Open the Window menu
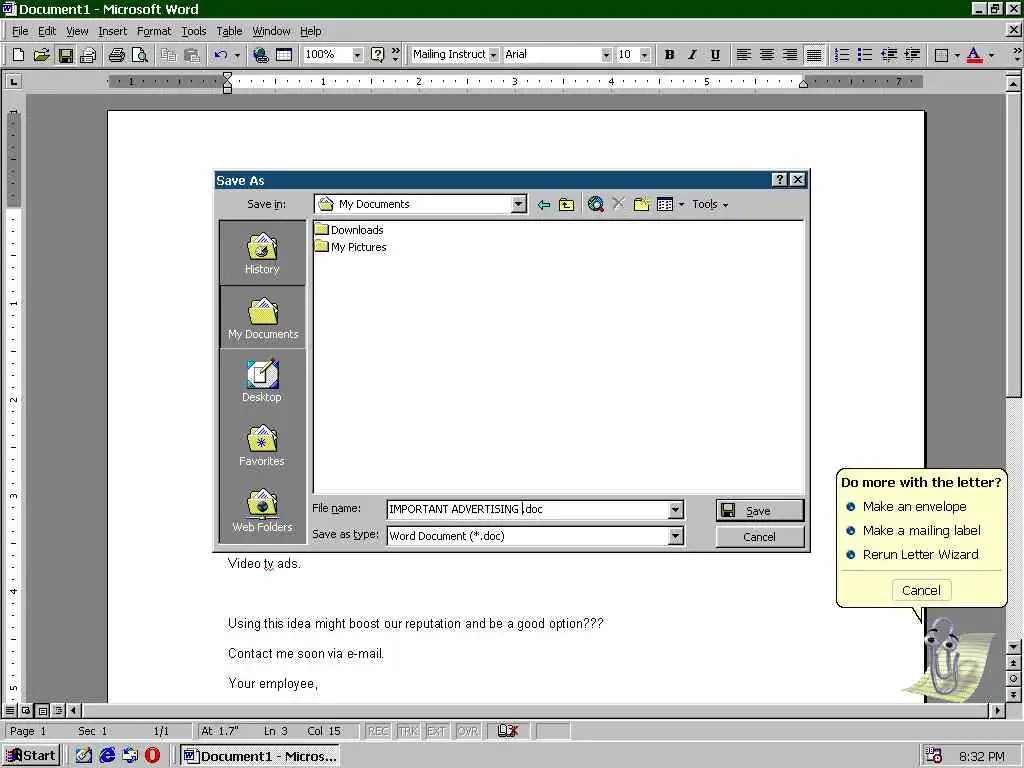 click(271, 31)
